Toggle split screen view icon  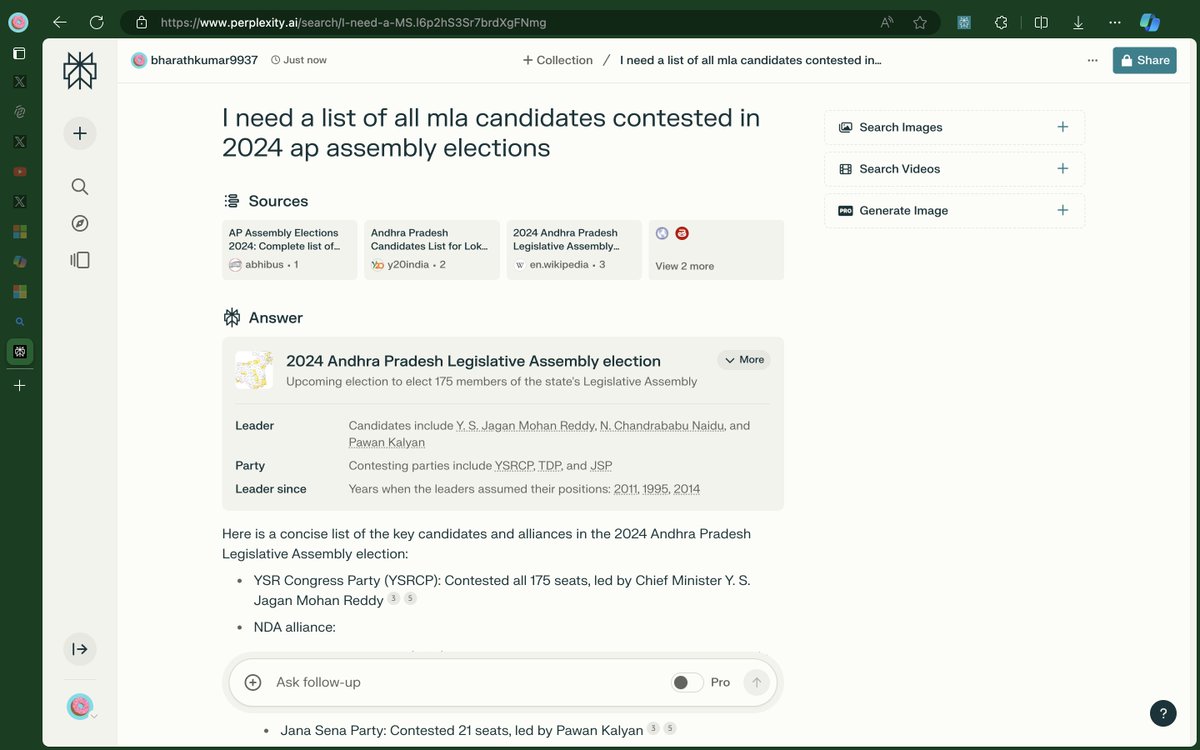tap(1041, 22)
